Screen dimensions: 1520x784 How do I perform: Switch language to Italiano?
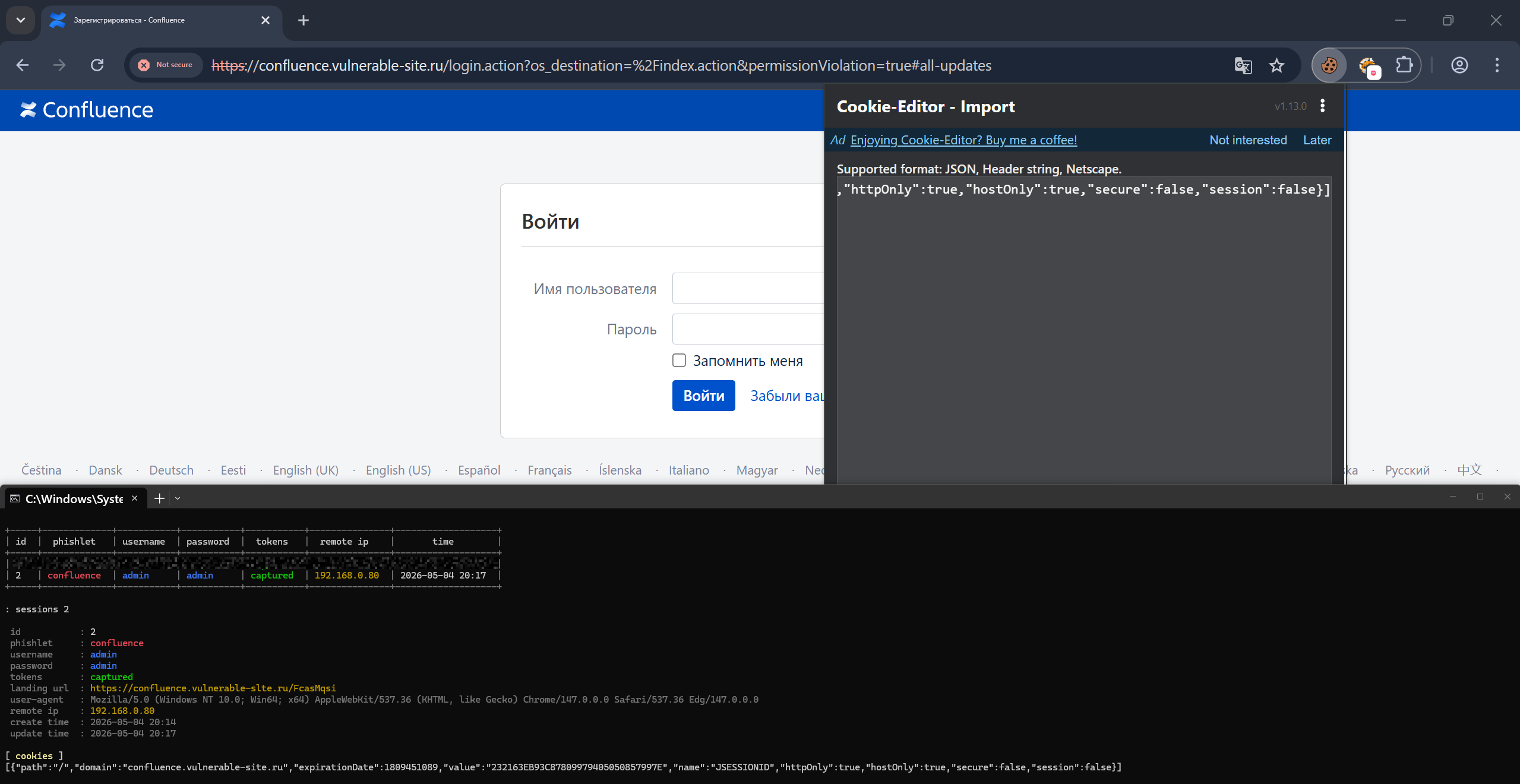pos(688,470)
